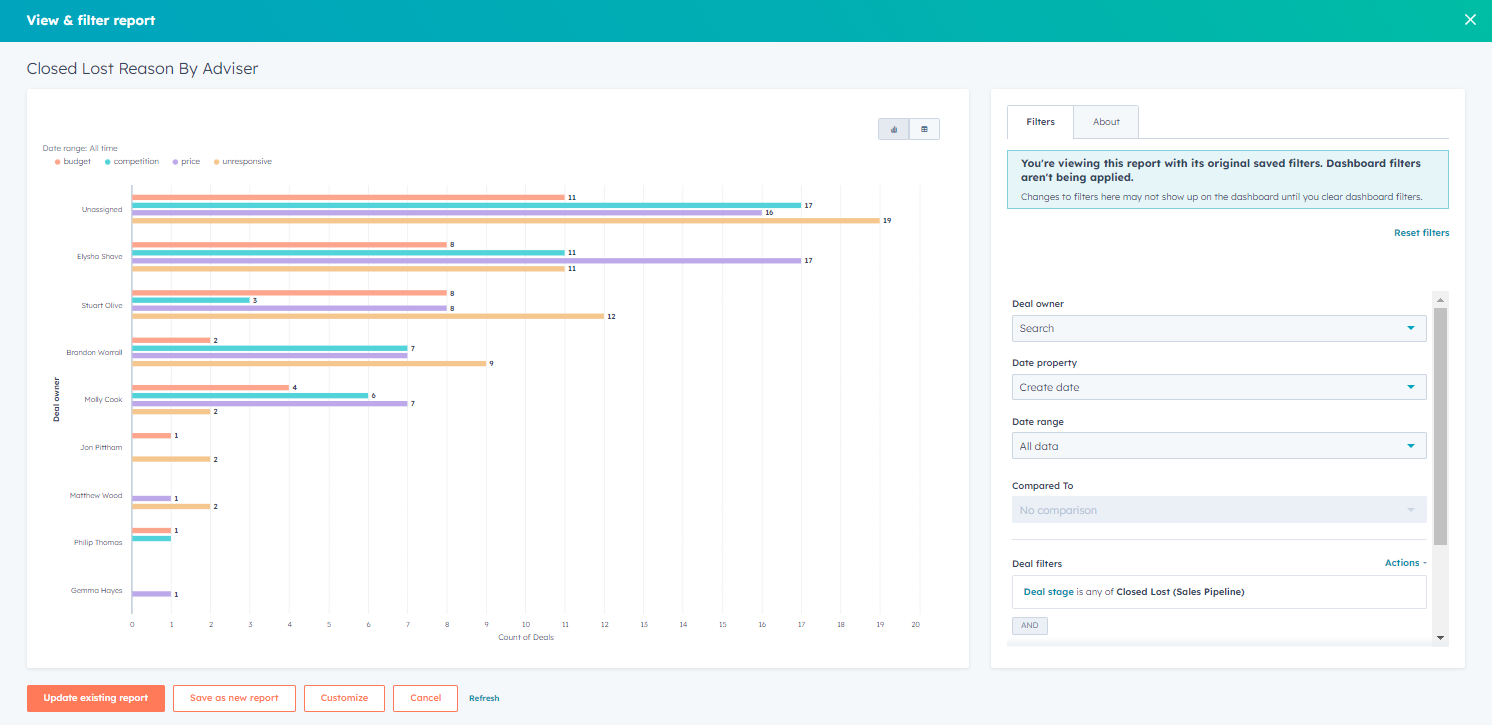Click the All time date range link
Image resolution: width=1492 pixels, height=725 pixels.
pos(103,148)
